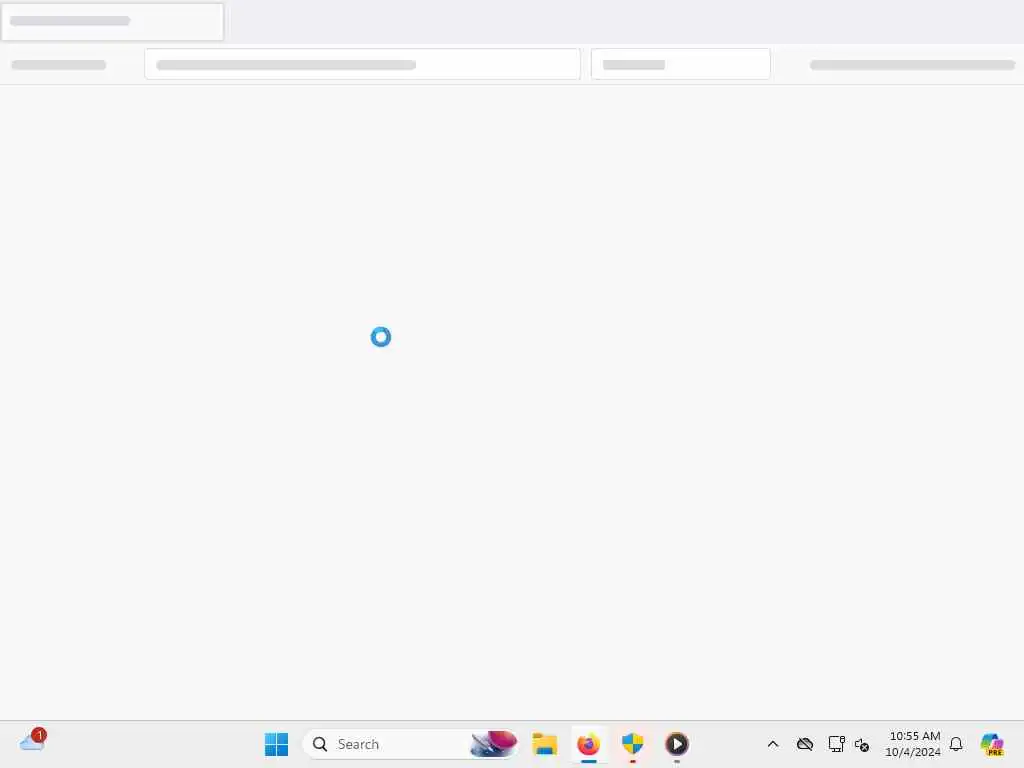1024x768 pixels.
Task: Open the Windows Start menu
Action: pyautogui.click(x=276, y=744)
